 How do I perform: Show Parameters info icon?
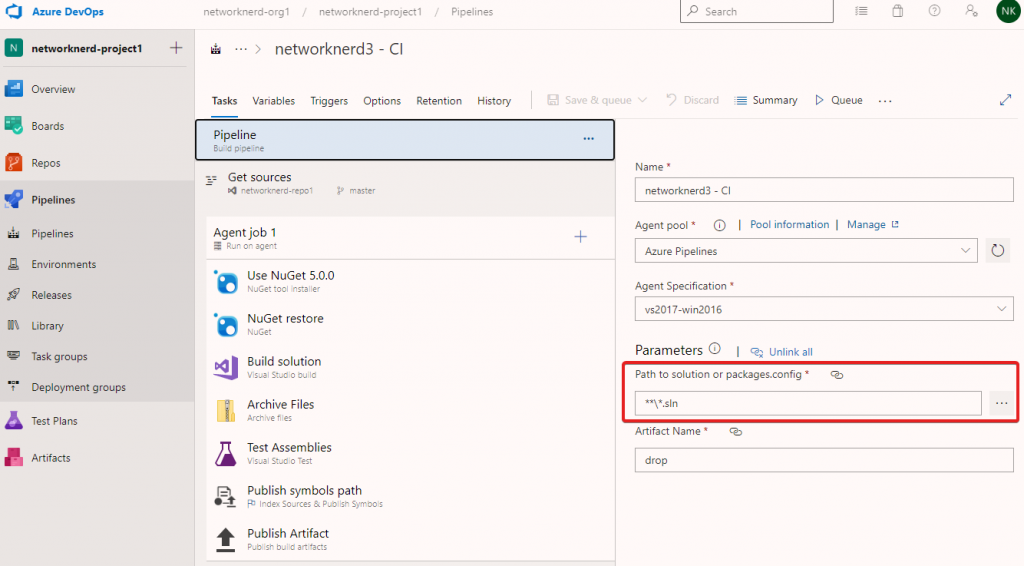click(x=714, y=349)
